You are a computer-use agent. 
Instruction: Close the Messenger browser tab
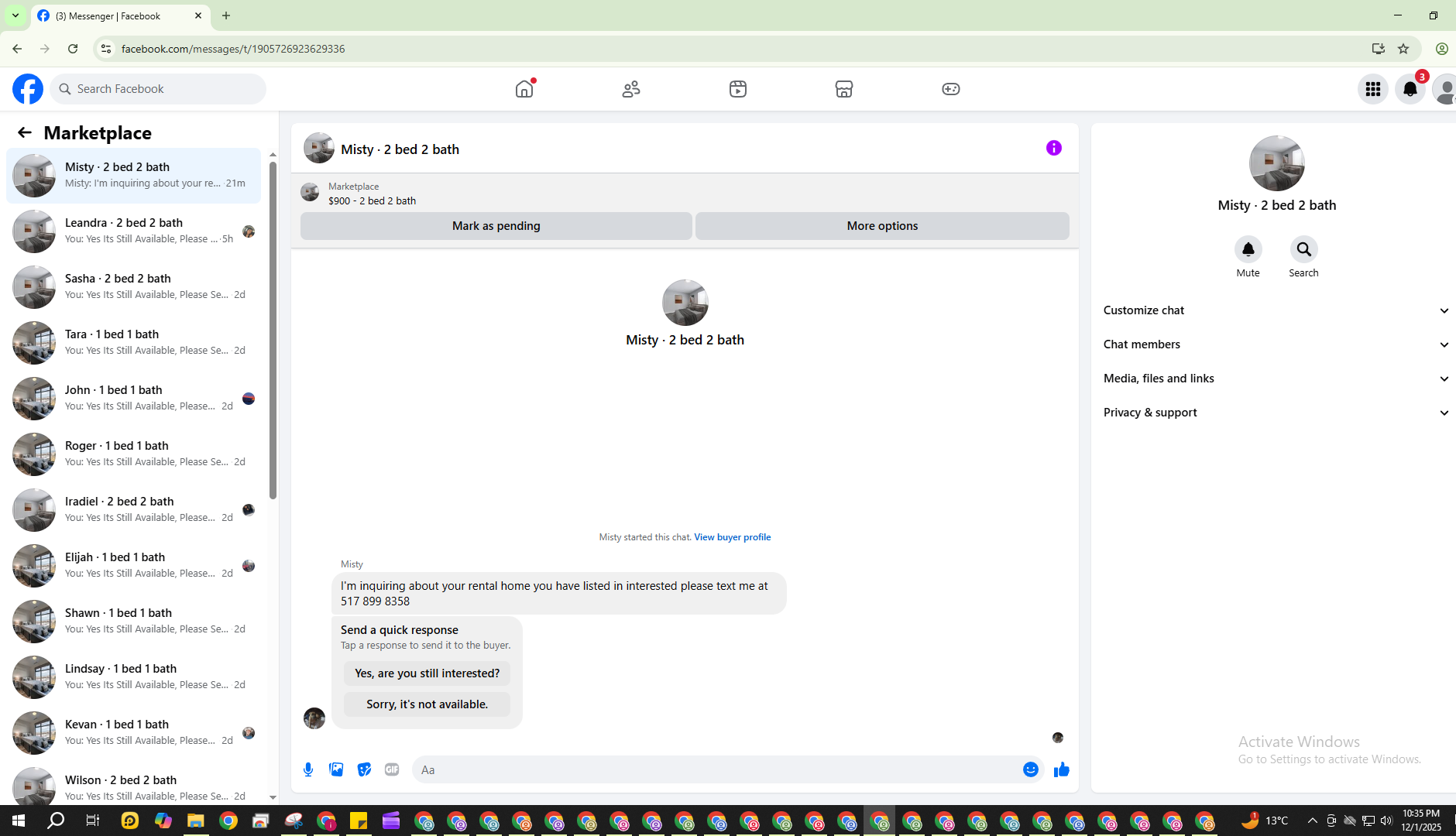[x=198, y=15]
